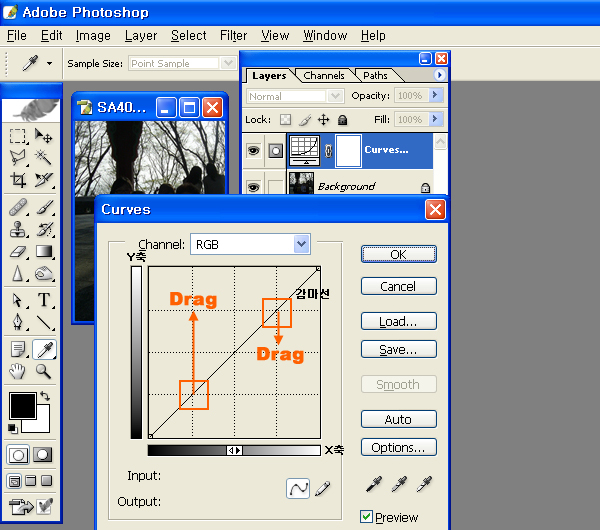
Task: Open the layer blend mode Normal dropdown
Action: [x=335, y=96]
